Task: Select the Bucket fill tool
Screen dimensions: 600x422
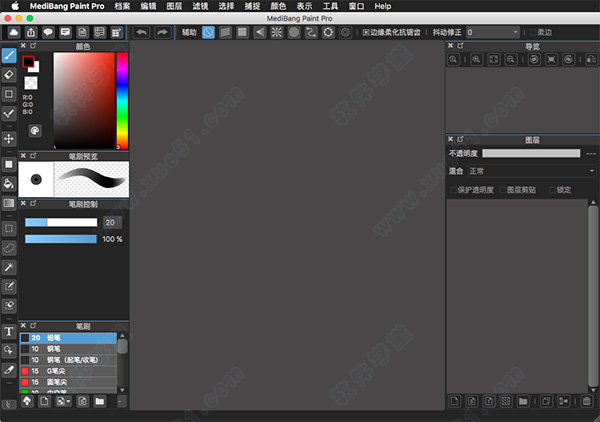Action: tap(9, 184)
